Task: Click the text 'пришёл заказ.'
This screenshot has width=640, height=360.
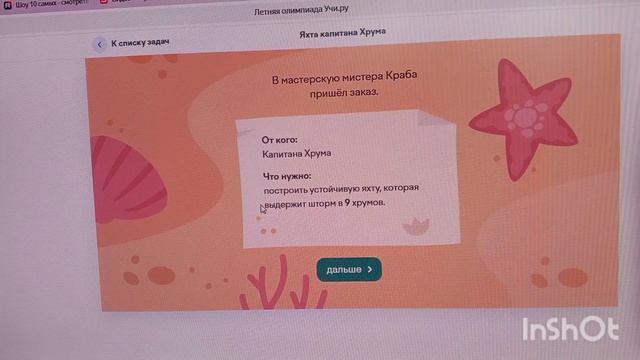Action: 344,93
